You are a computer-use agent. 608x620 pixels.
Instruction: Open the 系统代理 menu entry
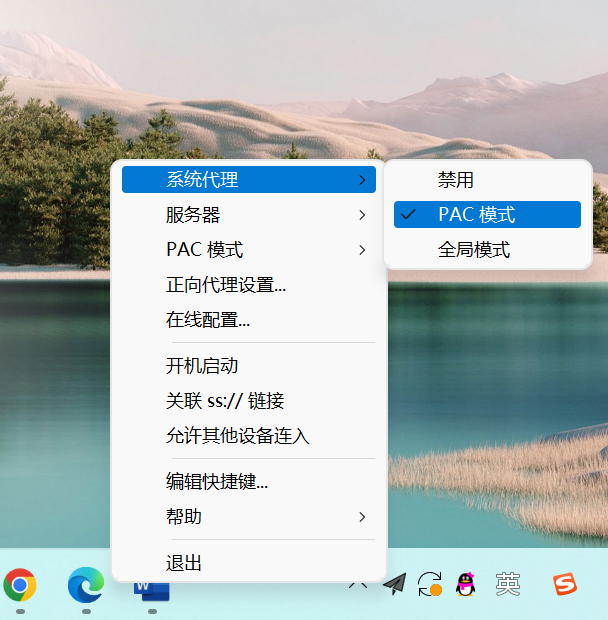(249, 180)
